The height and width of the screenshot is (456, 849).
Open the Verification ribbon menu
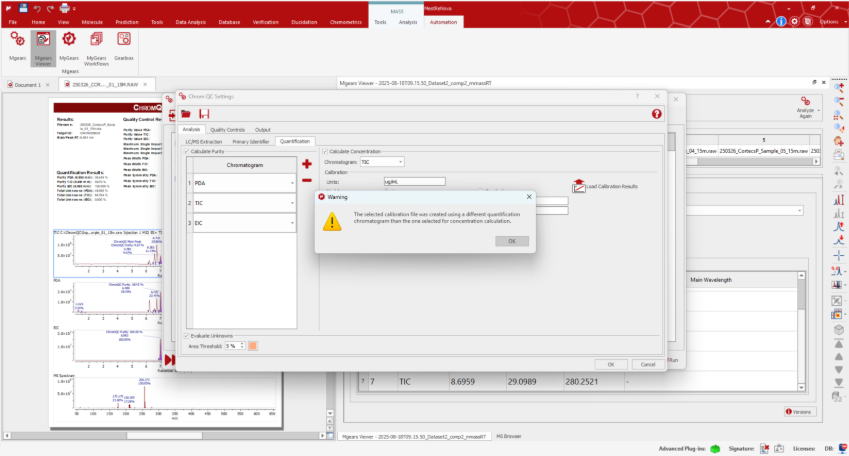point(265,22)
